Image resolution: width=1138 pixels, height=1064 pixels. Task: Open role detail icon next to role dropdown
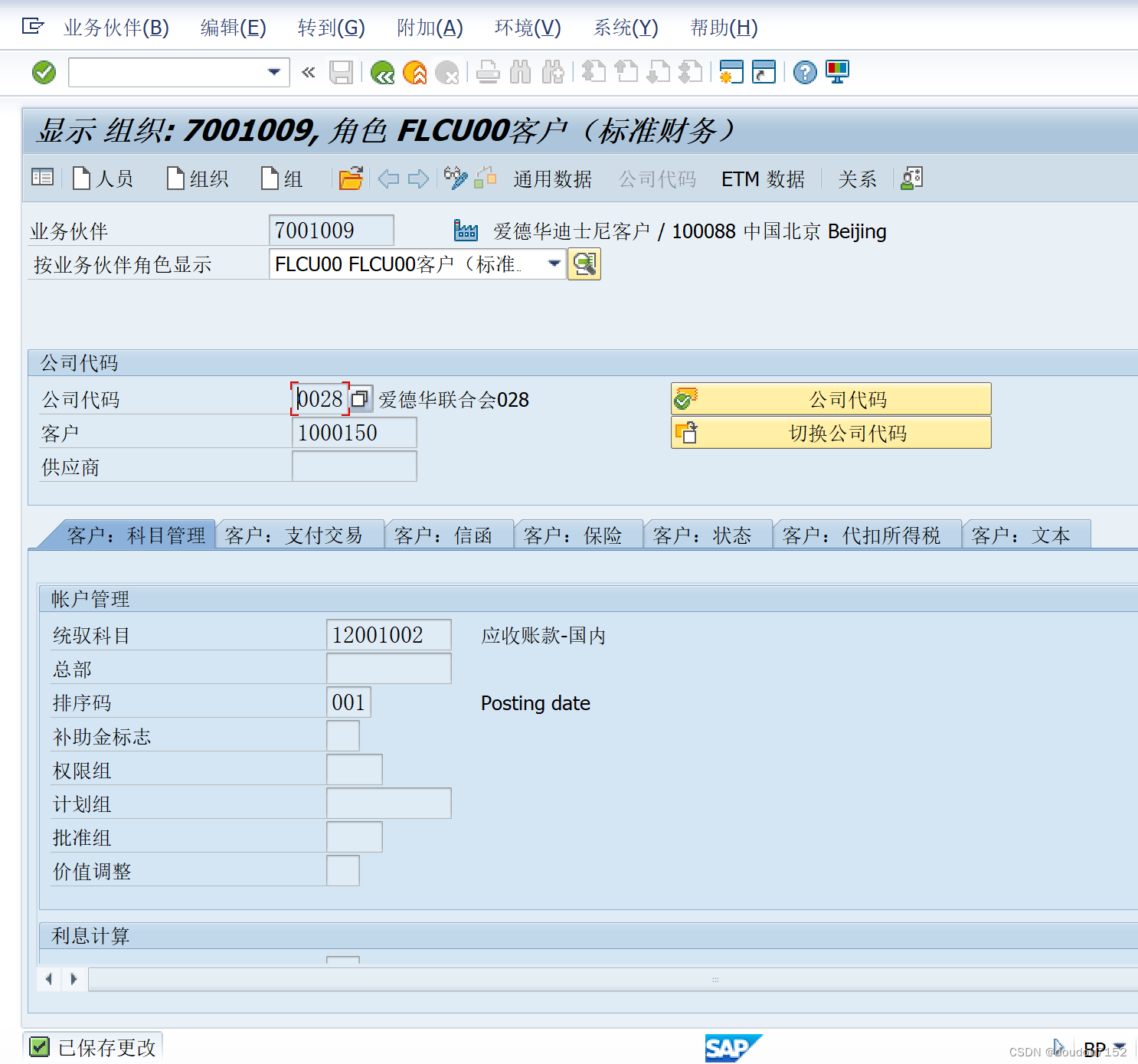(x=584, y=264)
